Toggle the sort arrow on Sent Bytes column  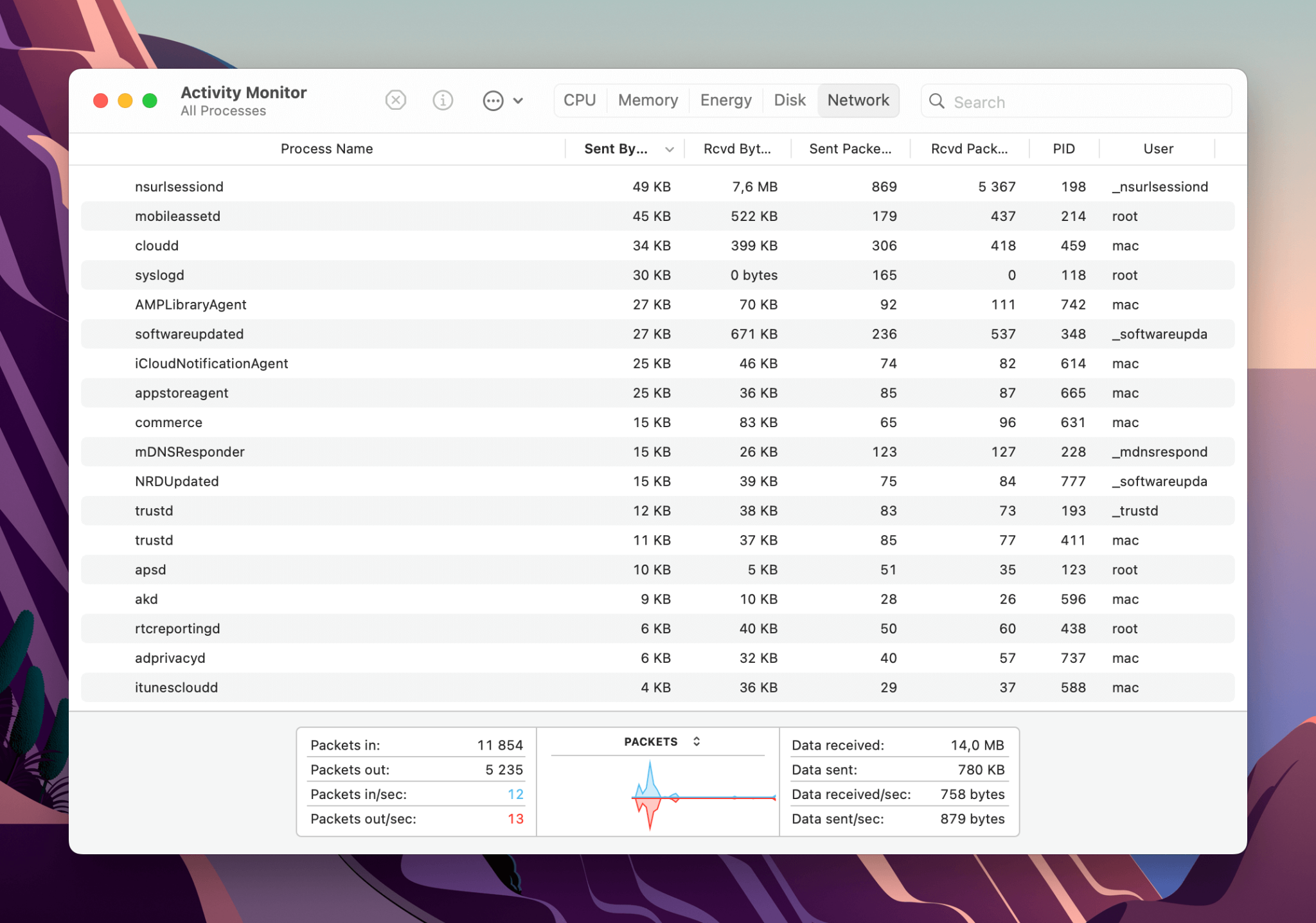[670, 149]
